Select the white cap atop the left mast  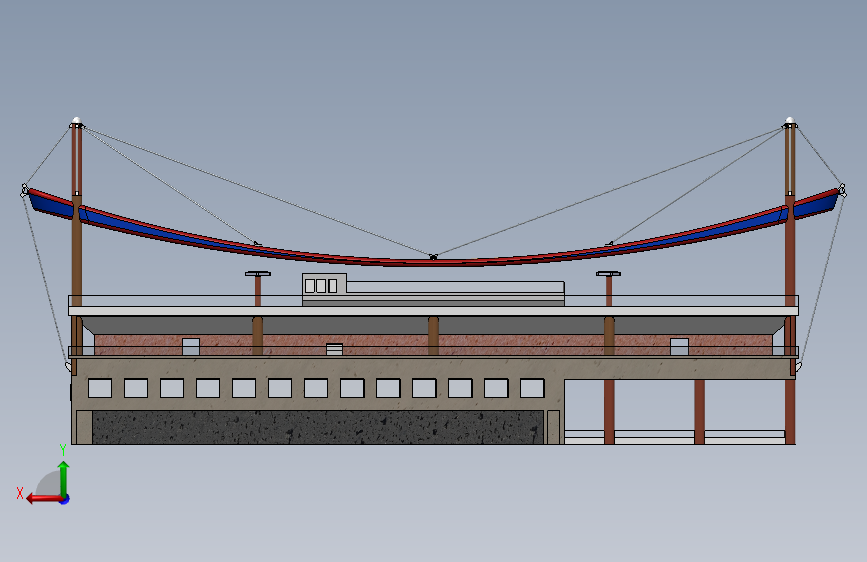click(76, 120)
